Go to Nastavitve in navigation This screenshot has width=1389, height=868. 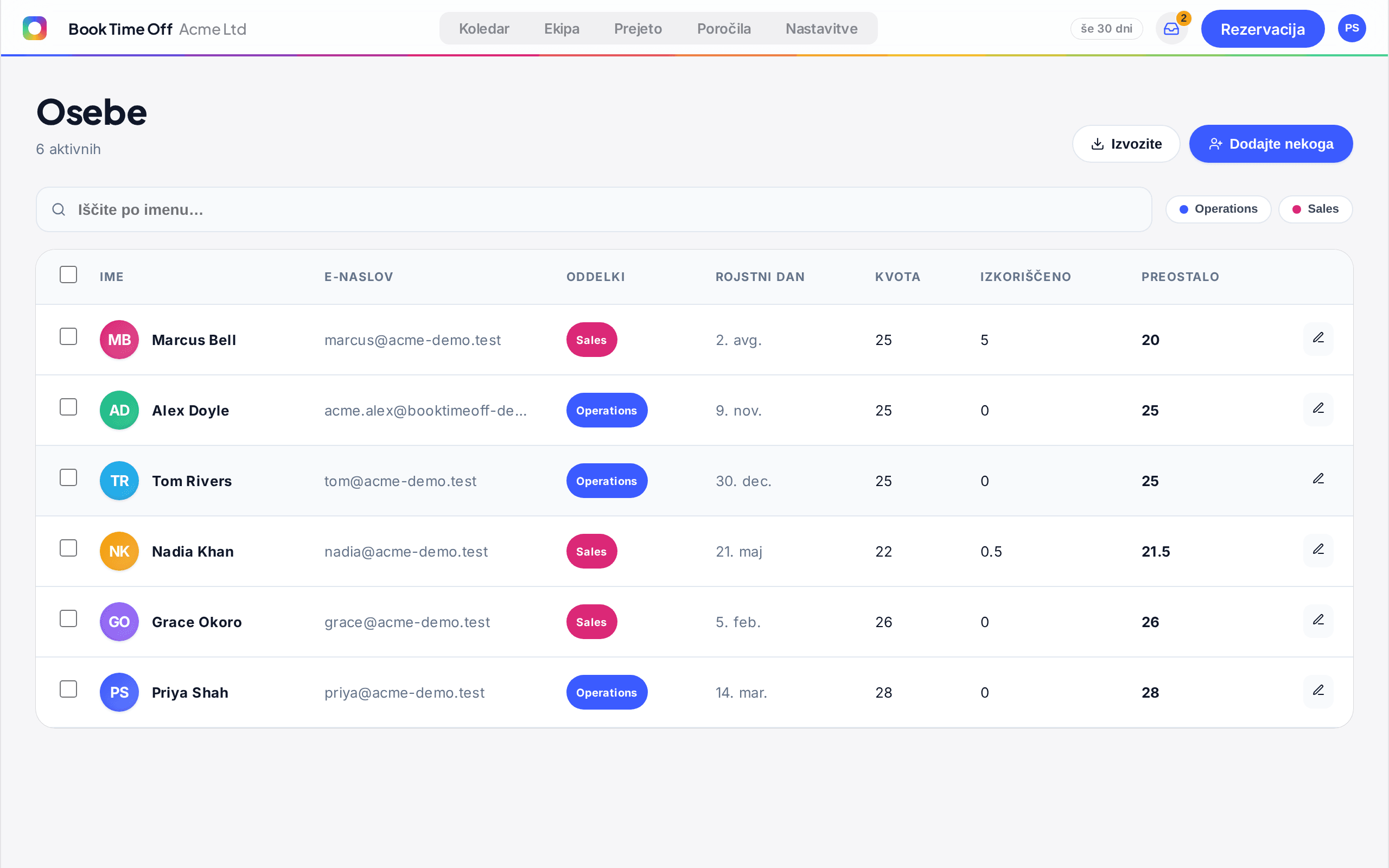(821, 29)
